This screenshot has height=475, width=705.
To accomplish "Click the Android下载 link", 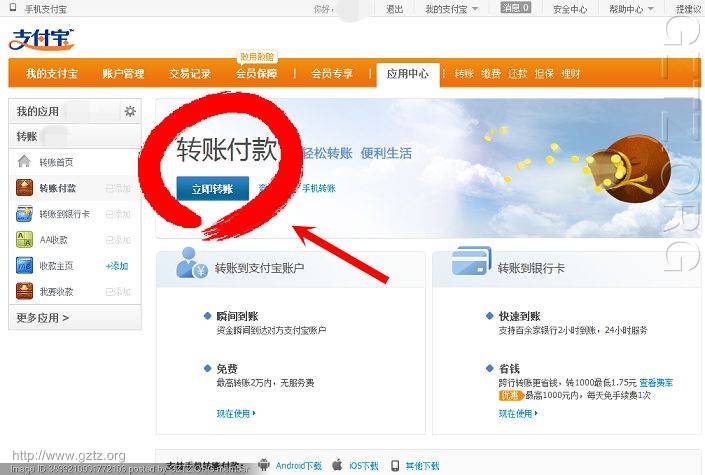I will coord(299,466).
